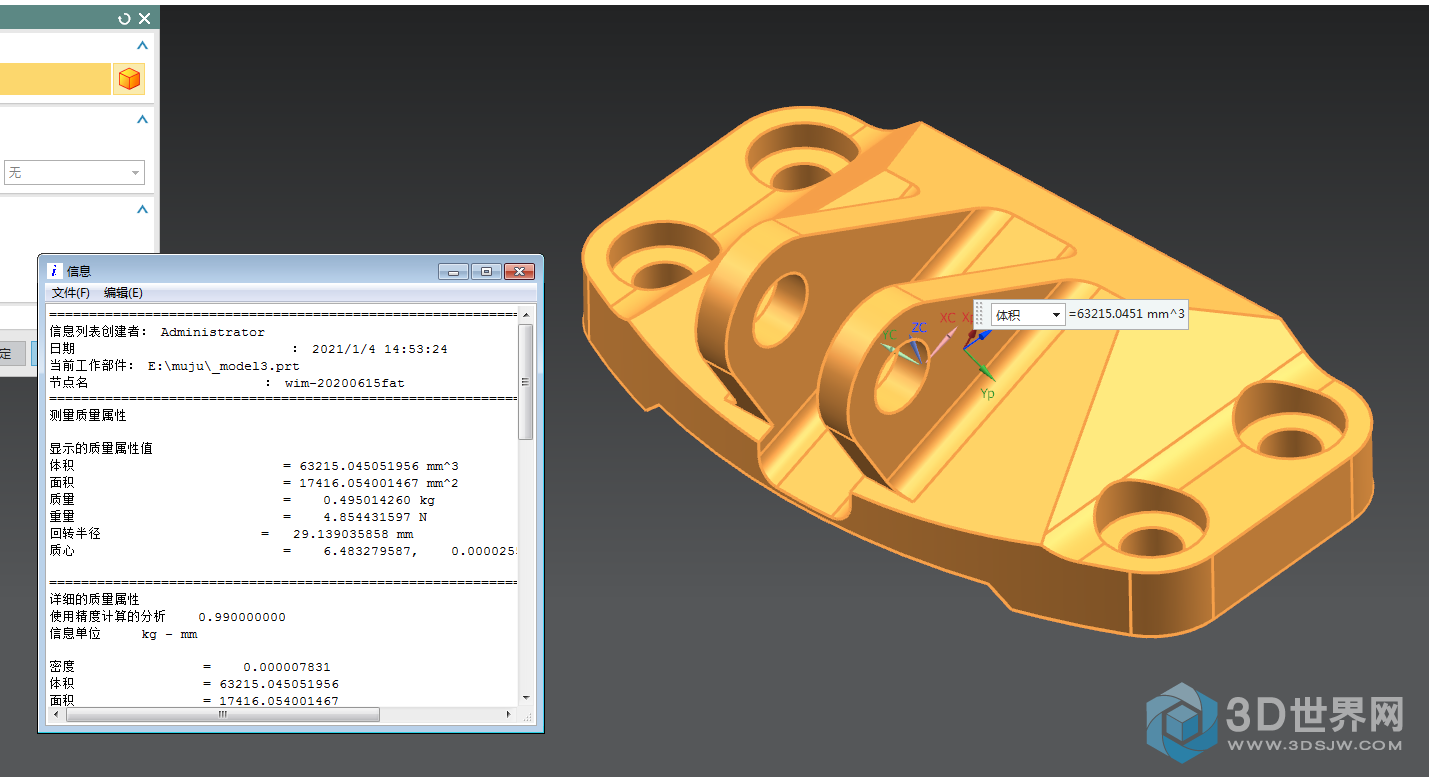The height and width of the screenshot is (777, 1429).
Task: Click the 信息 window vertical scrollbar down arrow
Action: 526,698
